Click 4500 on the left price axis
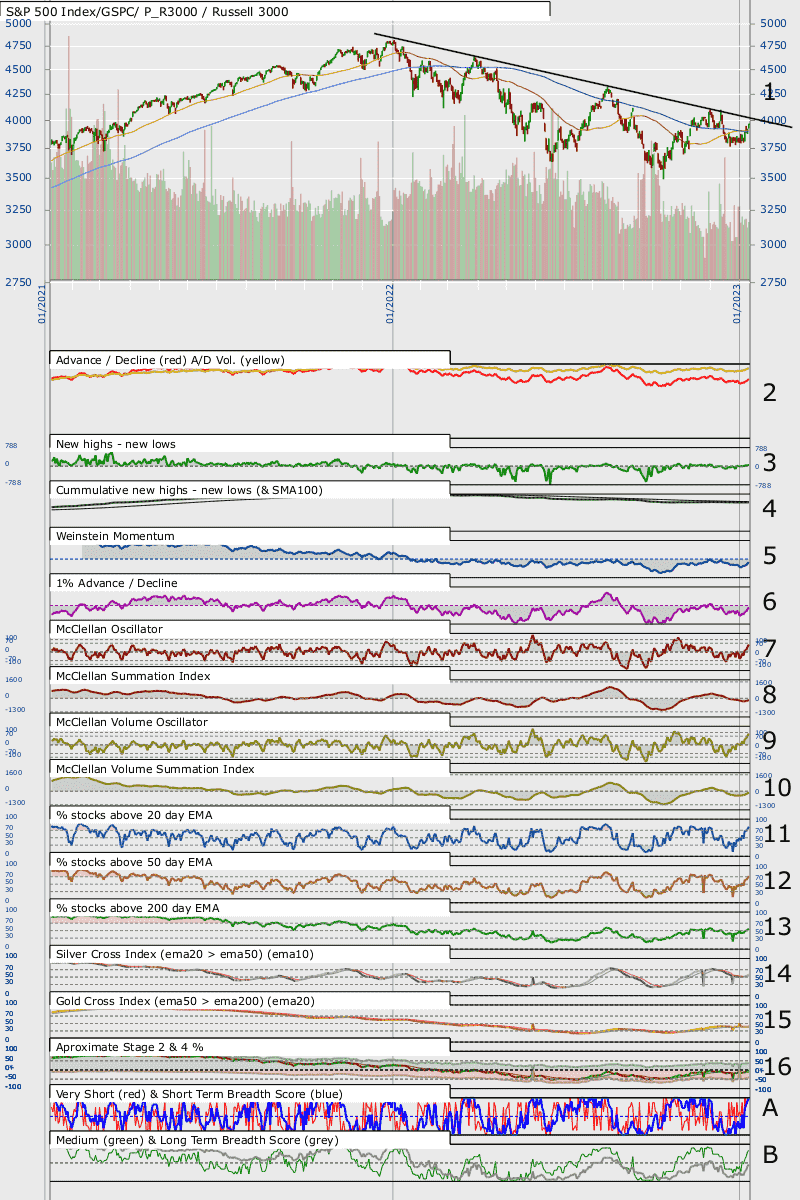 [x=19, y=70]
